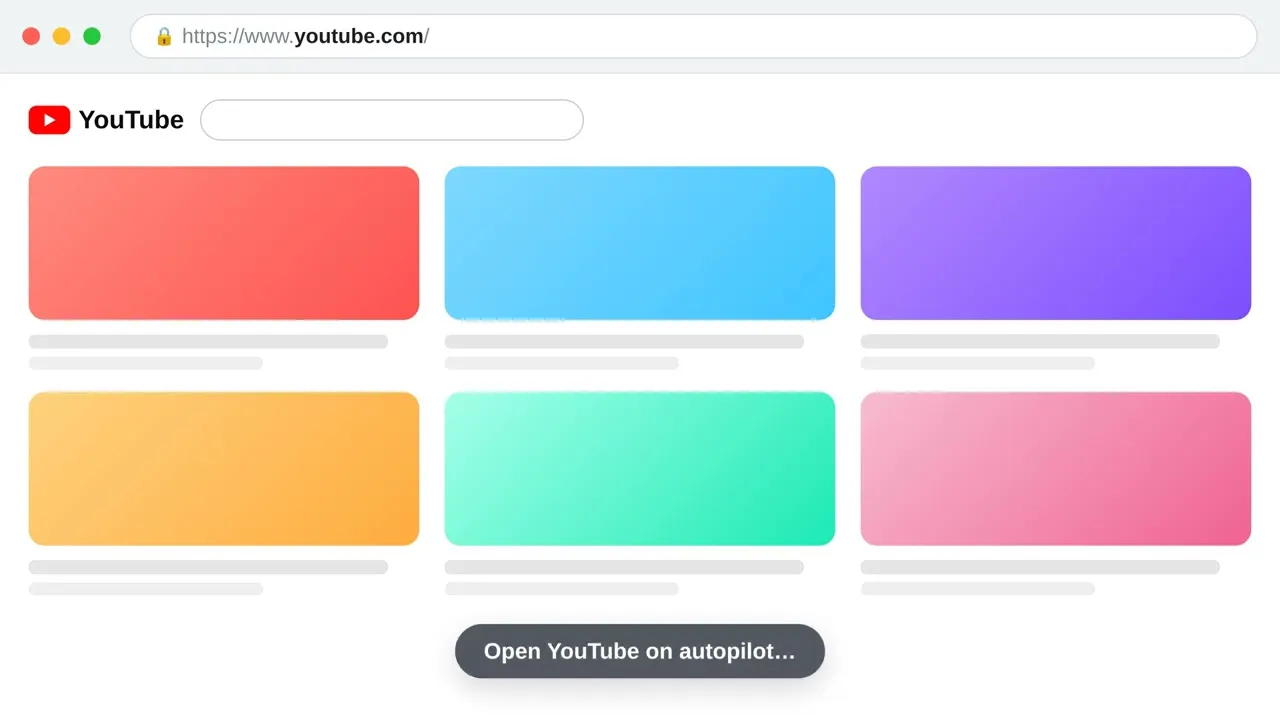This screenshot has width=1280, height=720.
Task: Click the padlock icon in the address bar
Action: coord(164,37)
